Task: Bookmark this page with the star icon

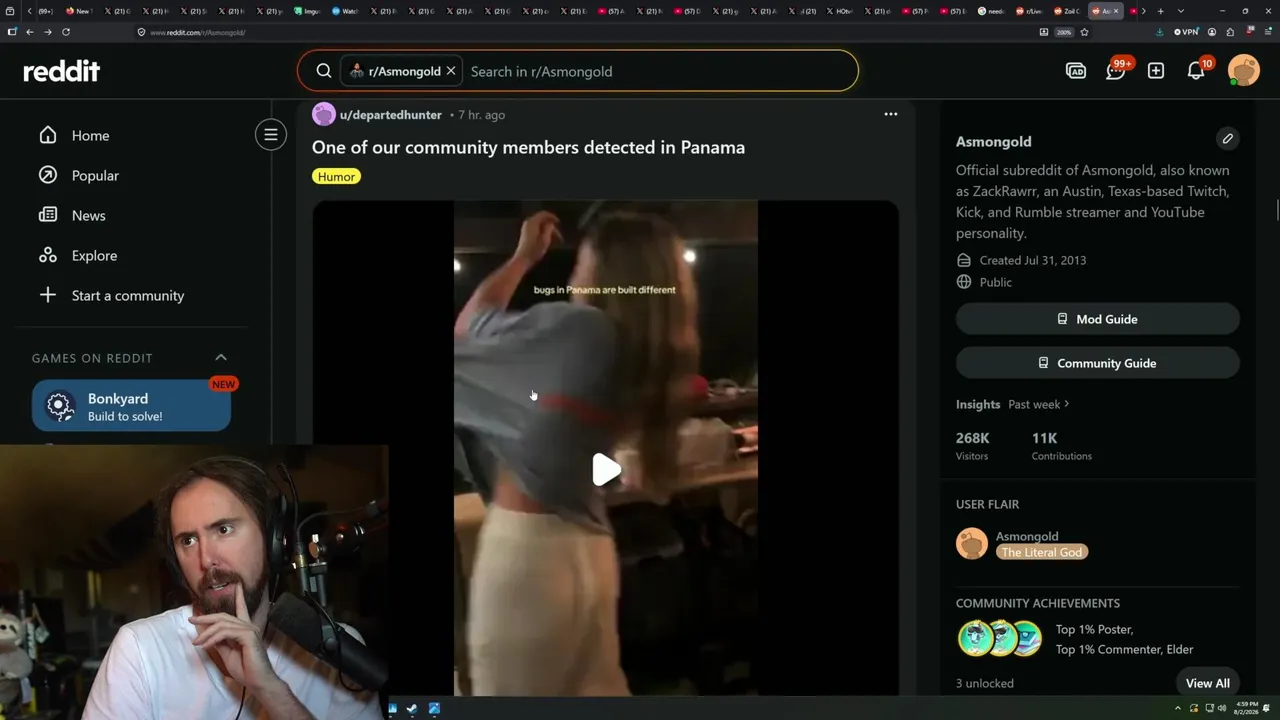Action: [1084, 32]
